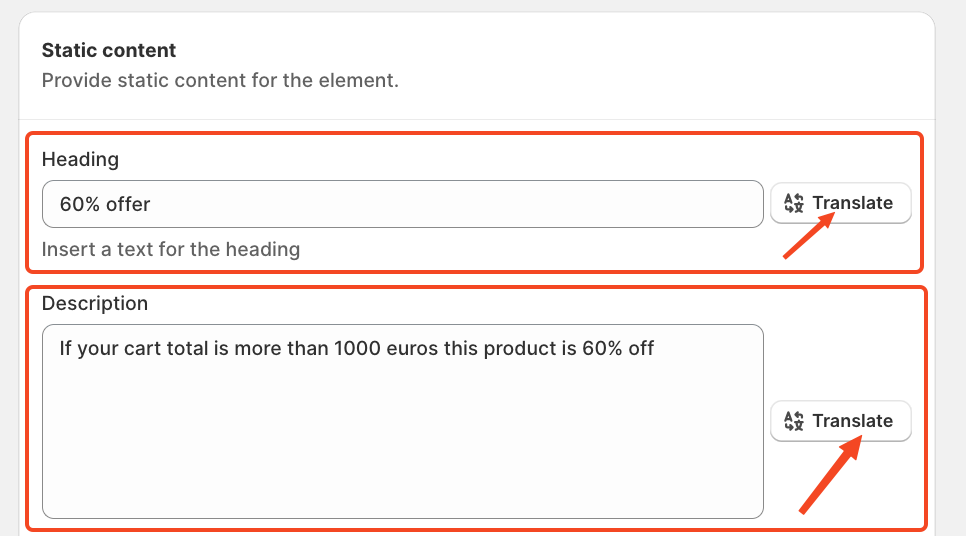Click the "60% offer" text in the Heading field
966x536 pixels.
(105, 204)
